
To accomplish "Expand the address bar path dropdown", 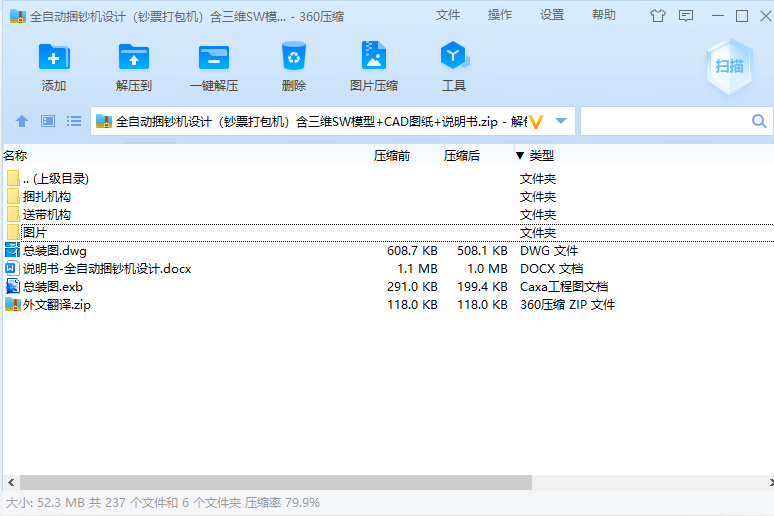I will [x=561, y=121].
